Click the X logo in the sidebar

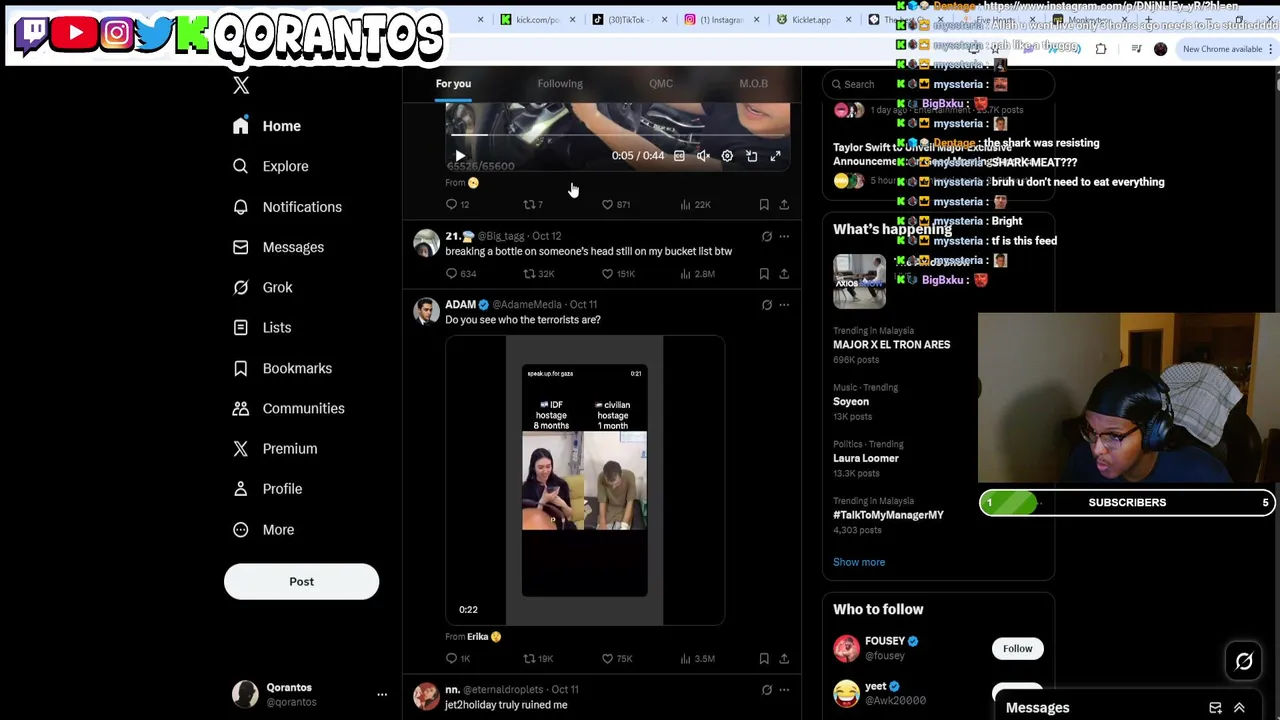click(241, 86)
